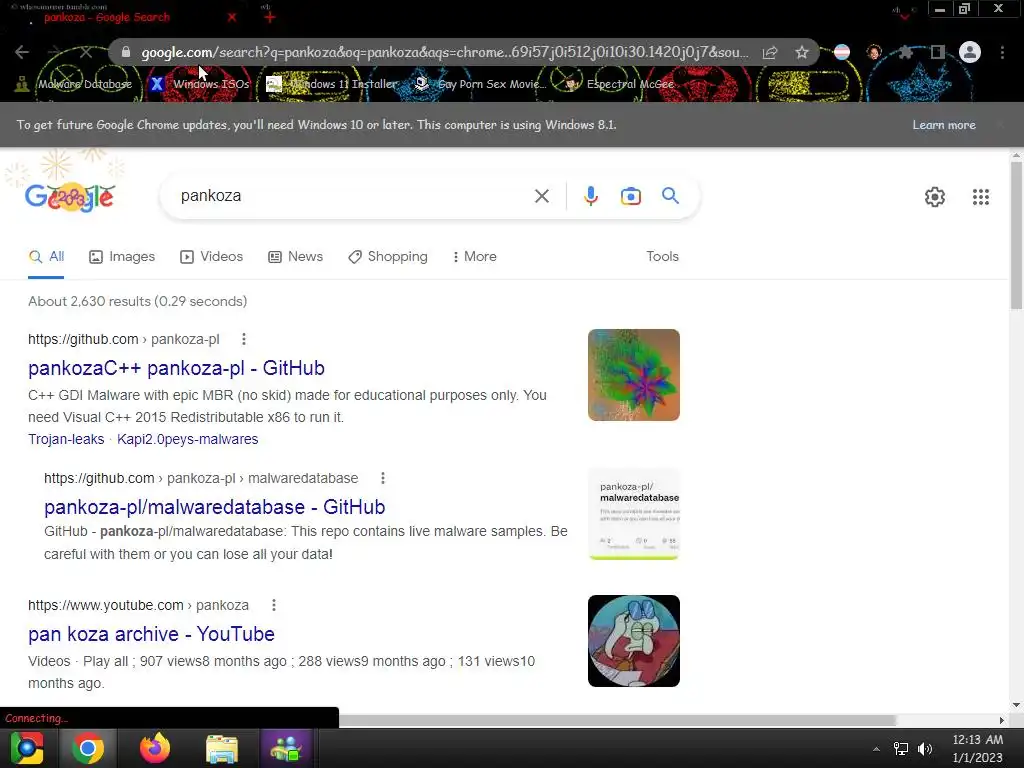Image resolution: width=1024 pixels, height=768 pixels.
Task: Open Chrome three-dot menu
Action: 1002,52
